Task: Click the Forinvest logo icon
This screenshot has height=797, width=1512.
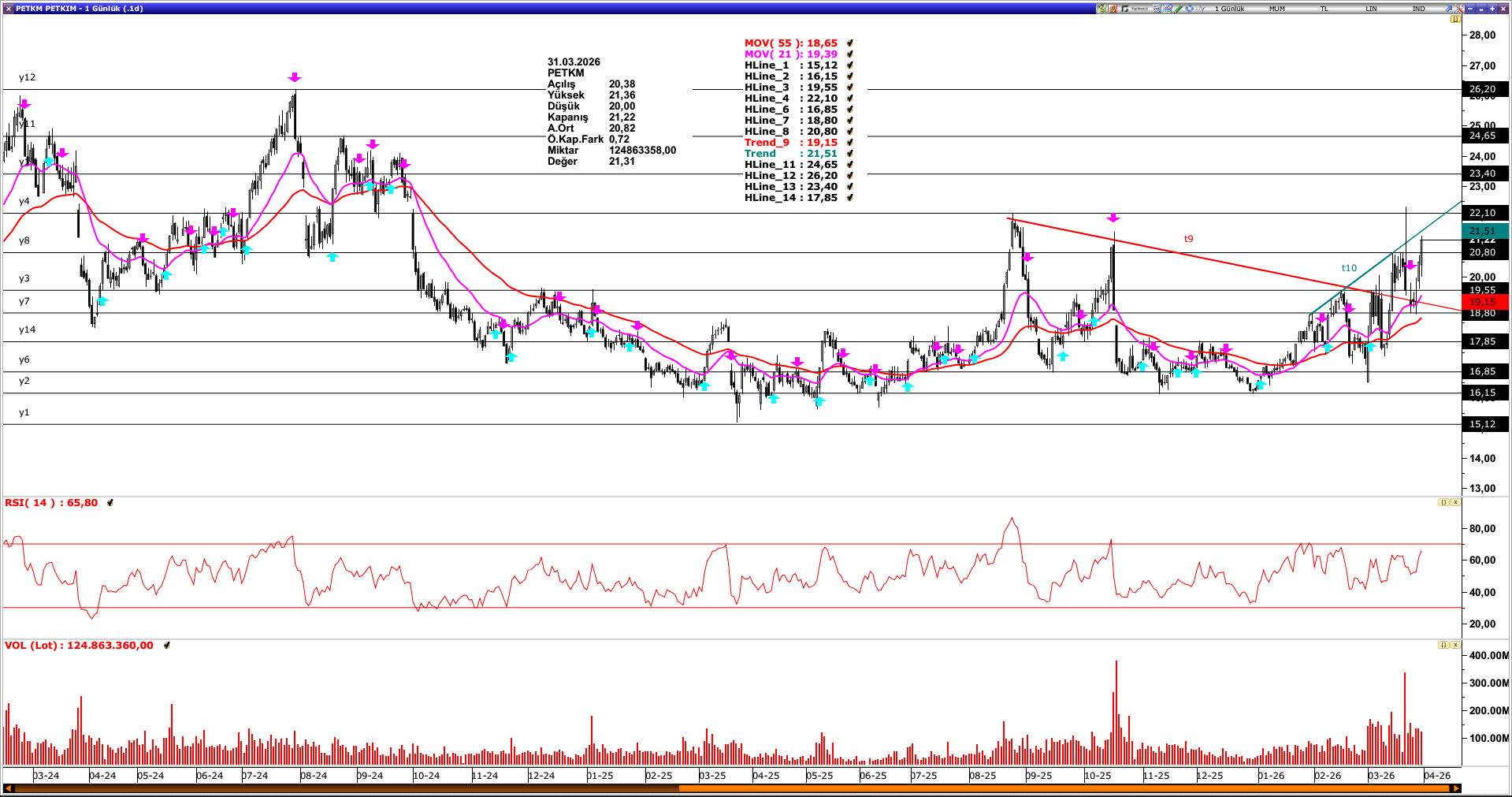Action: click(1135, 9)
